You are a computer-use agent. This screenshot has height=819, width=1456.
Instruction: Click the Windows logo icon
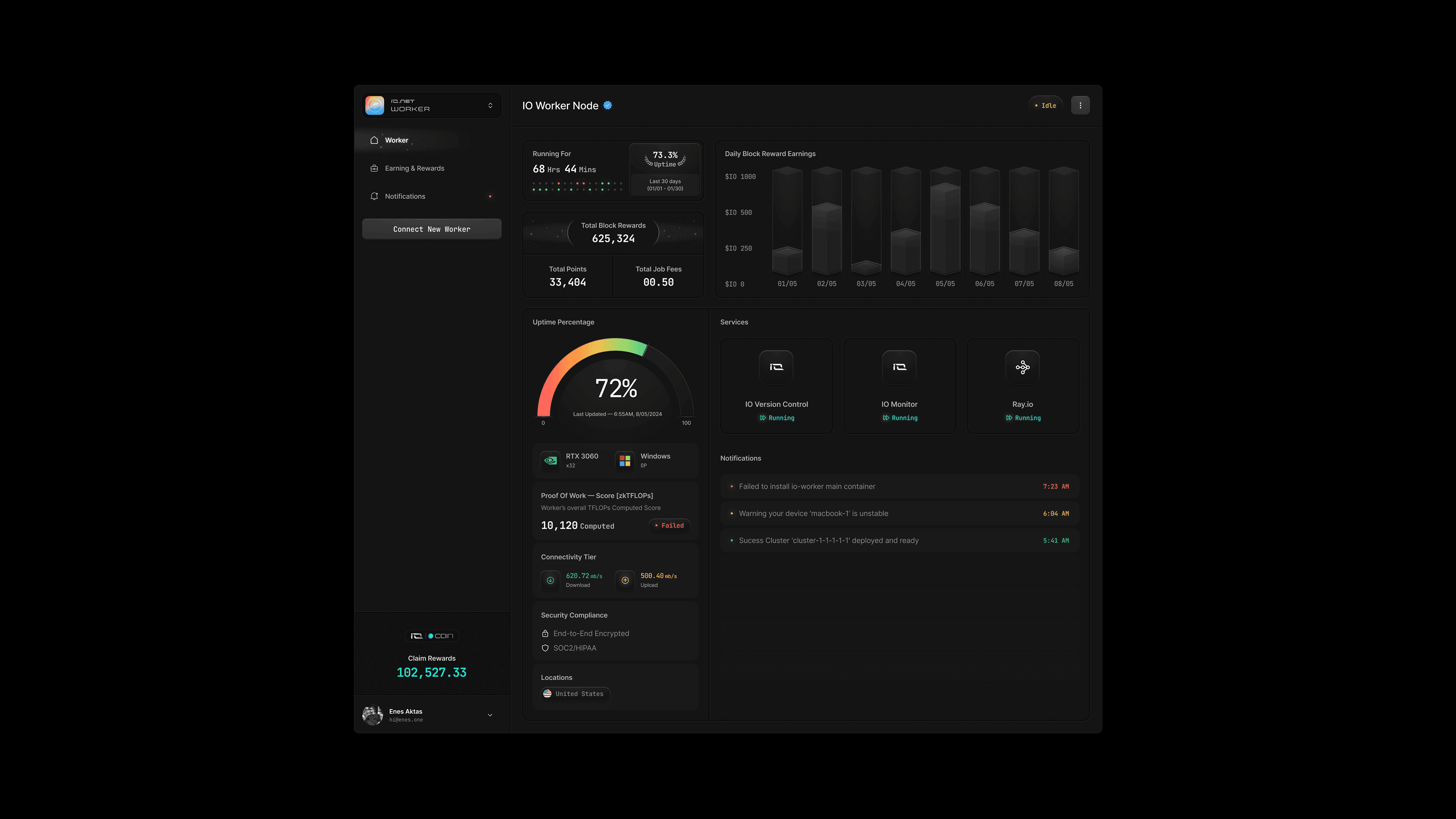point(625,461)
